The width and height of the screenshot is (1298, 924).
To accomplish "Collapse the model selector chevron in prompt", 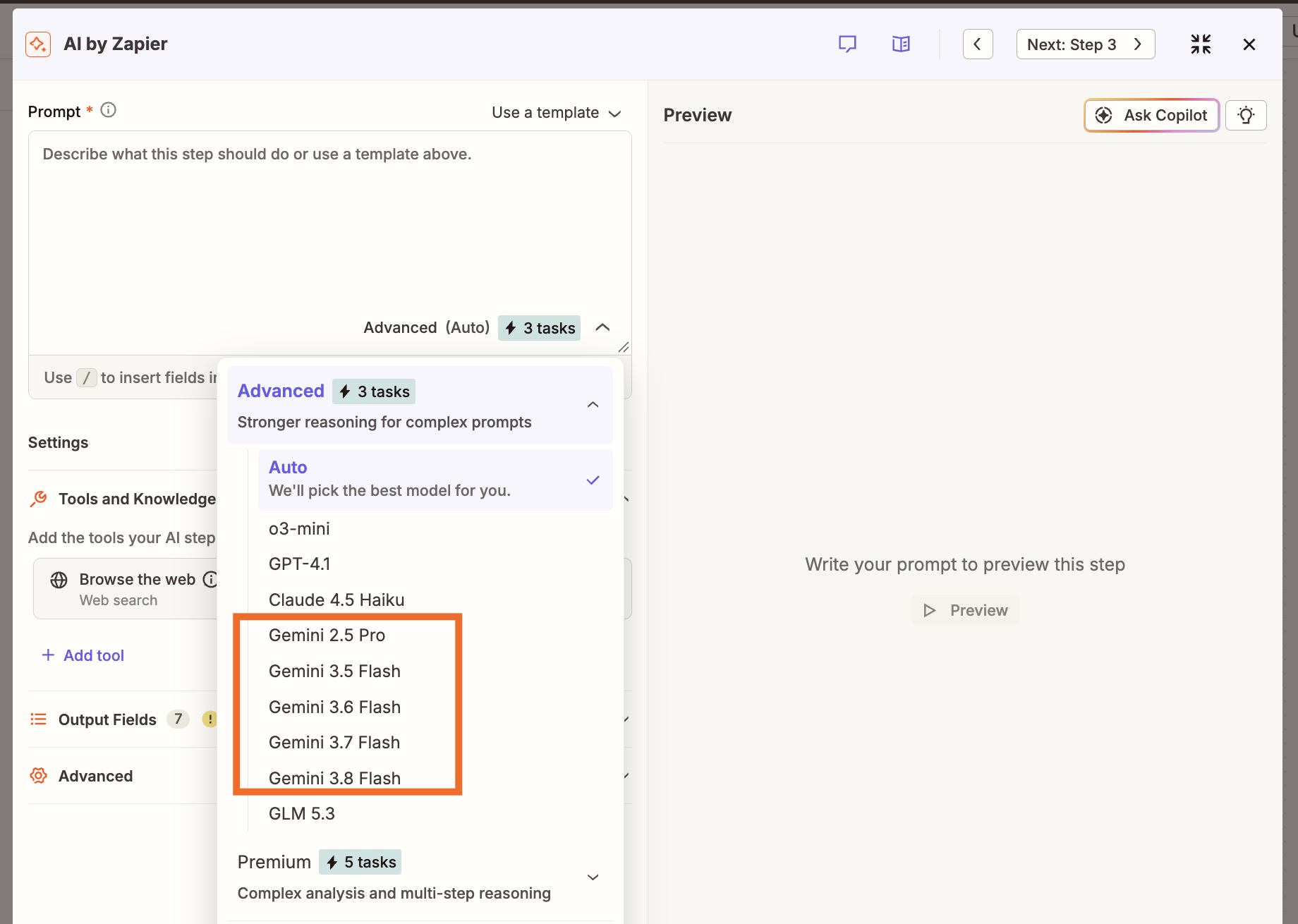I will [602, 327].
